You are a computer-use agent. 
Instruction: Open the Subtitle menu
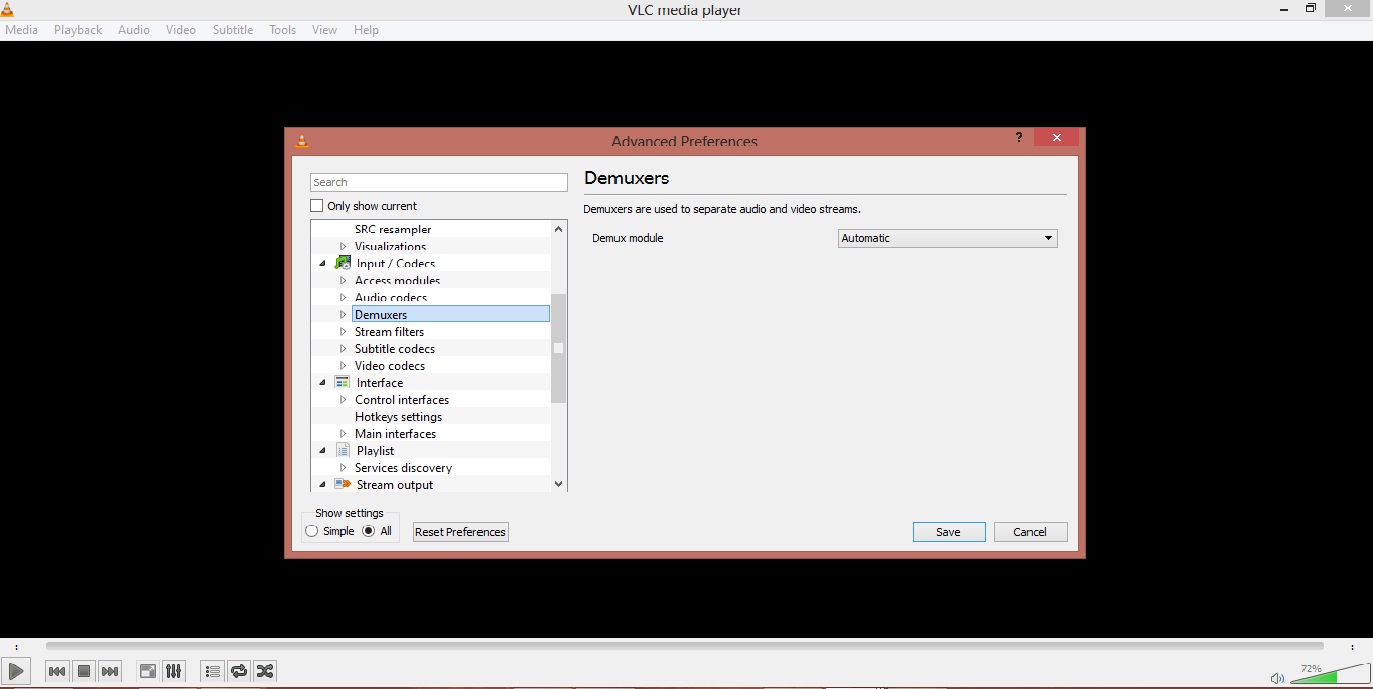[233, 30]
